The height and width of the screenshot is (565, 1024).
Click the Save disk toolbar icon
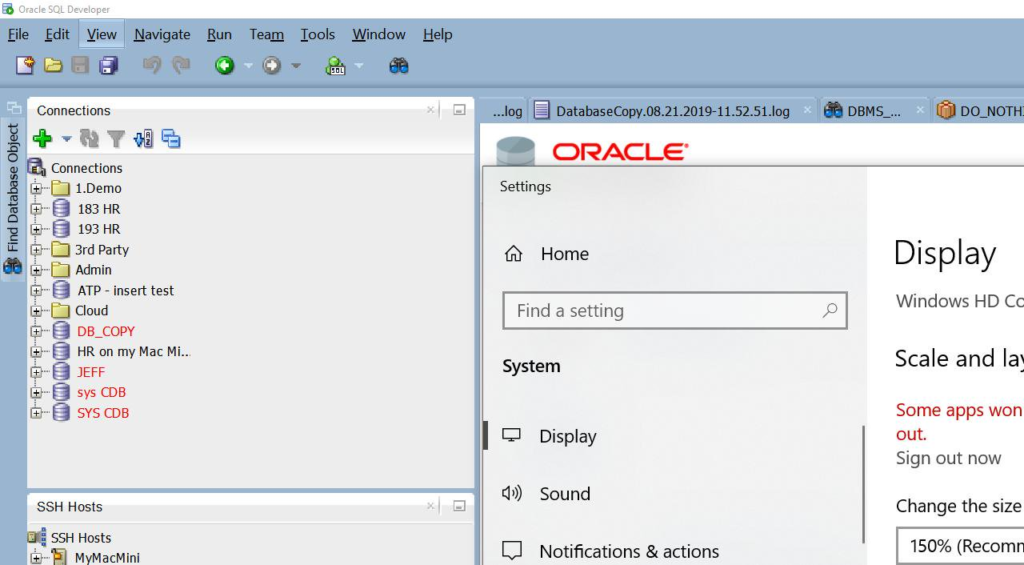tap(80, 65)
